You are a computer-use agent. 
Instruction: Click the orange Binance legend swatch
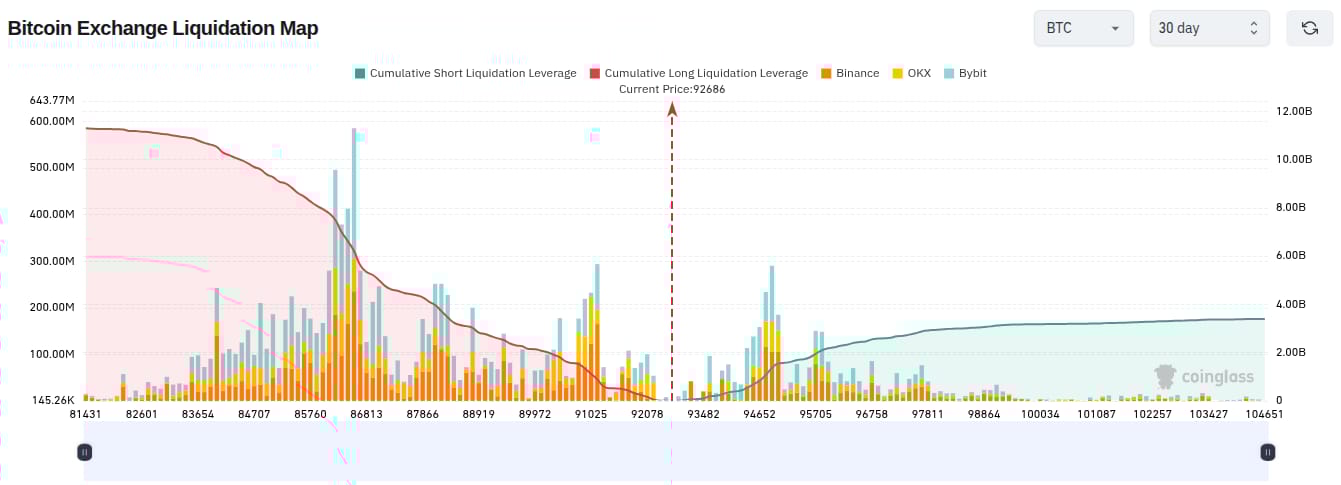click(826, 73)
